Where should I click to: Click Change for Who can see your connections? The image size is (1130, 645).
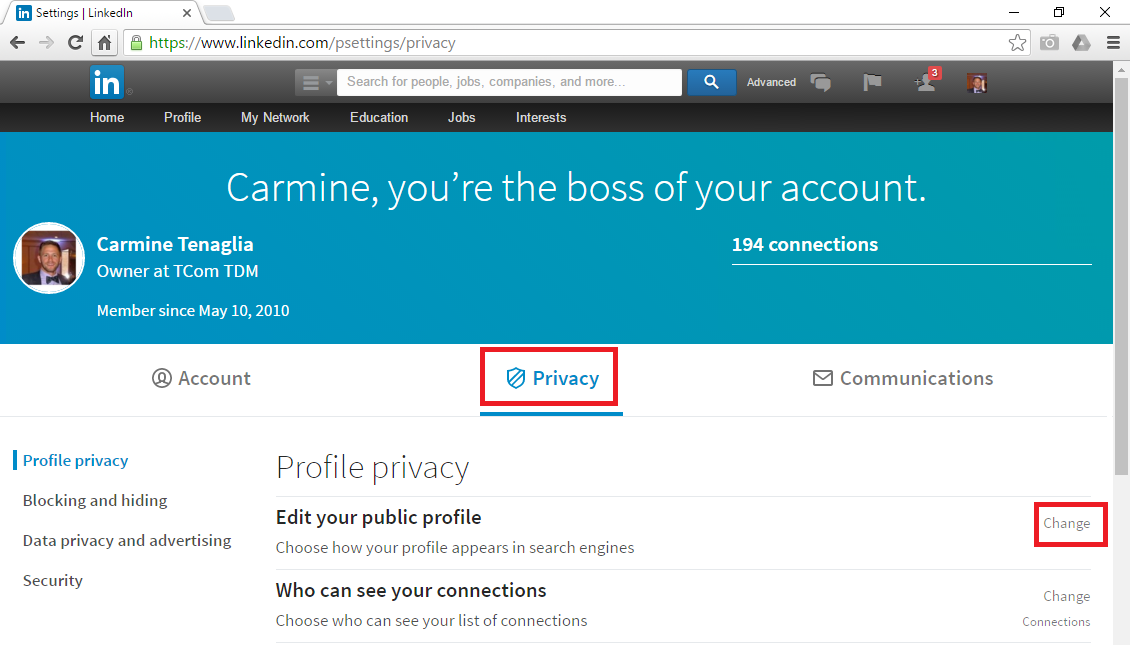tap(1067, 596)
